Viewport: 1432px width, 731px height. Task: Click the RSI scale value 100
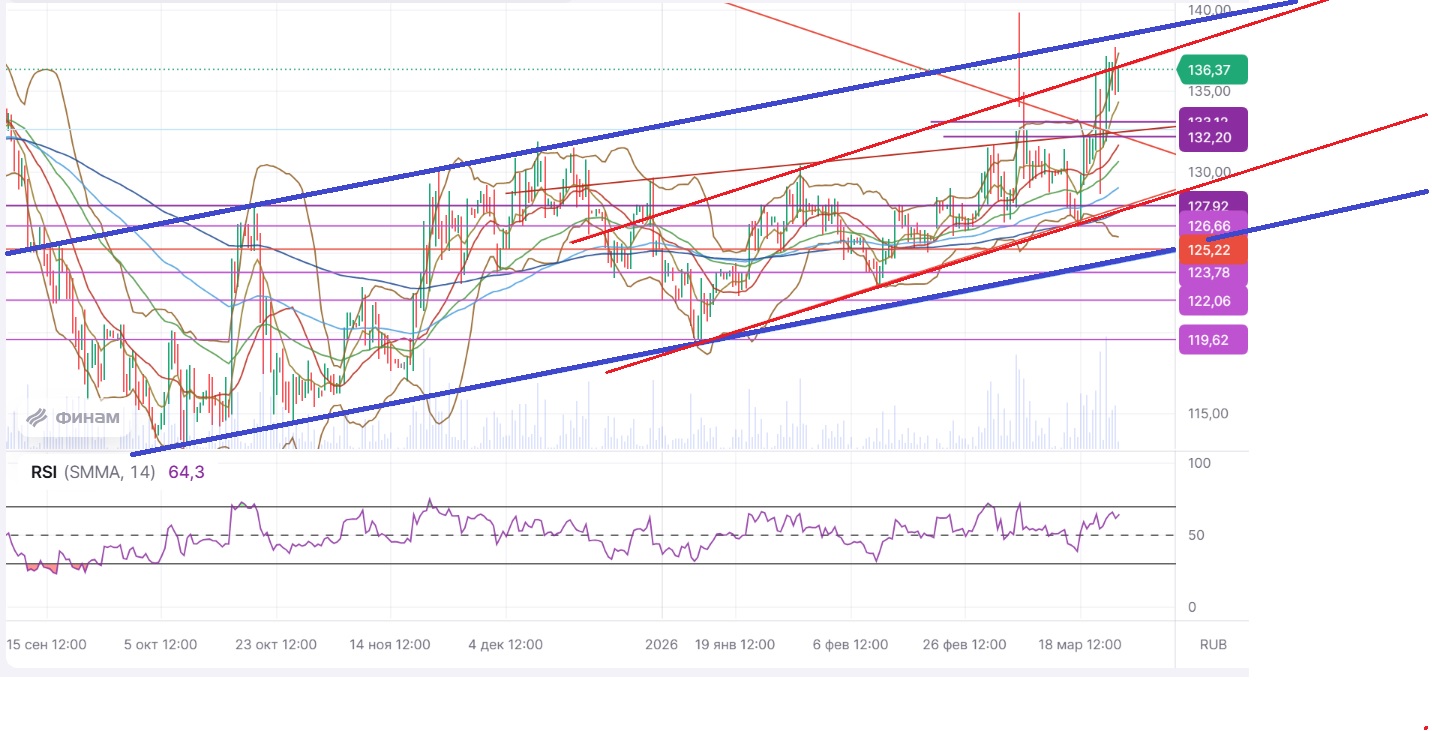click(1198, 464)
